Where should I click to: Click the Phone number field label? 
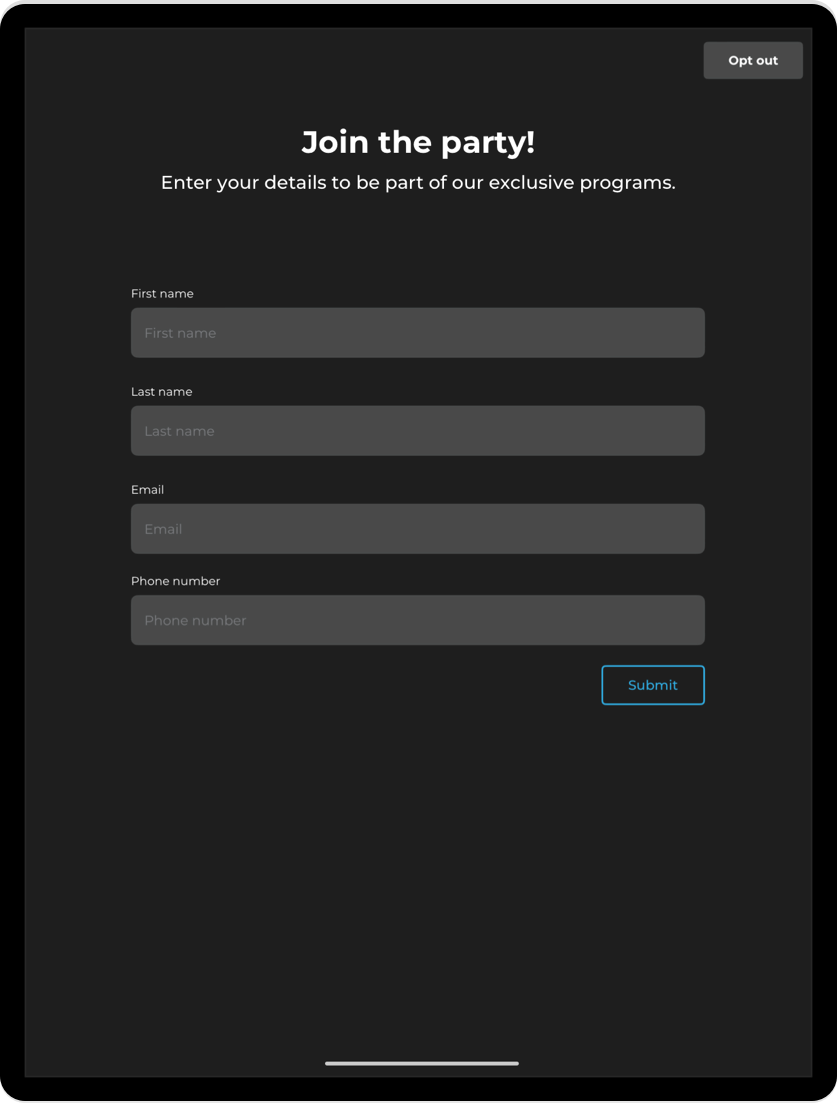coord(176,580)
